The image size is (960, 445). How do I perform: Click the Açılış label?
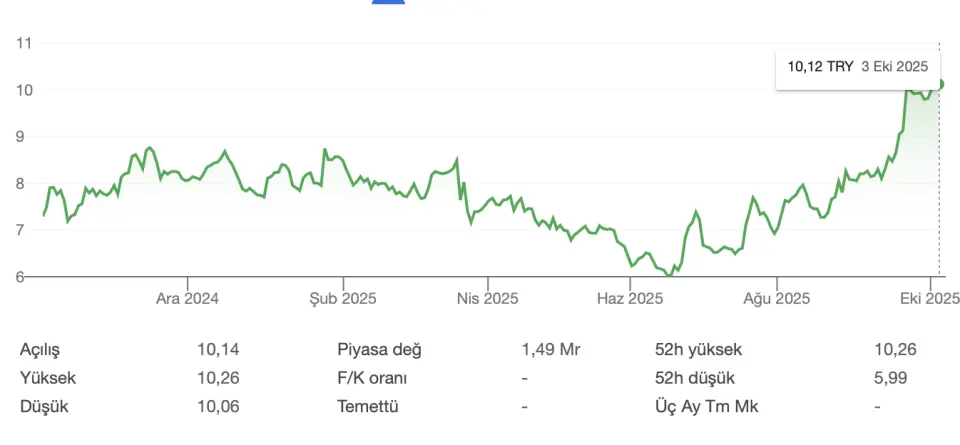coord(40,350)
